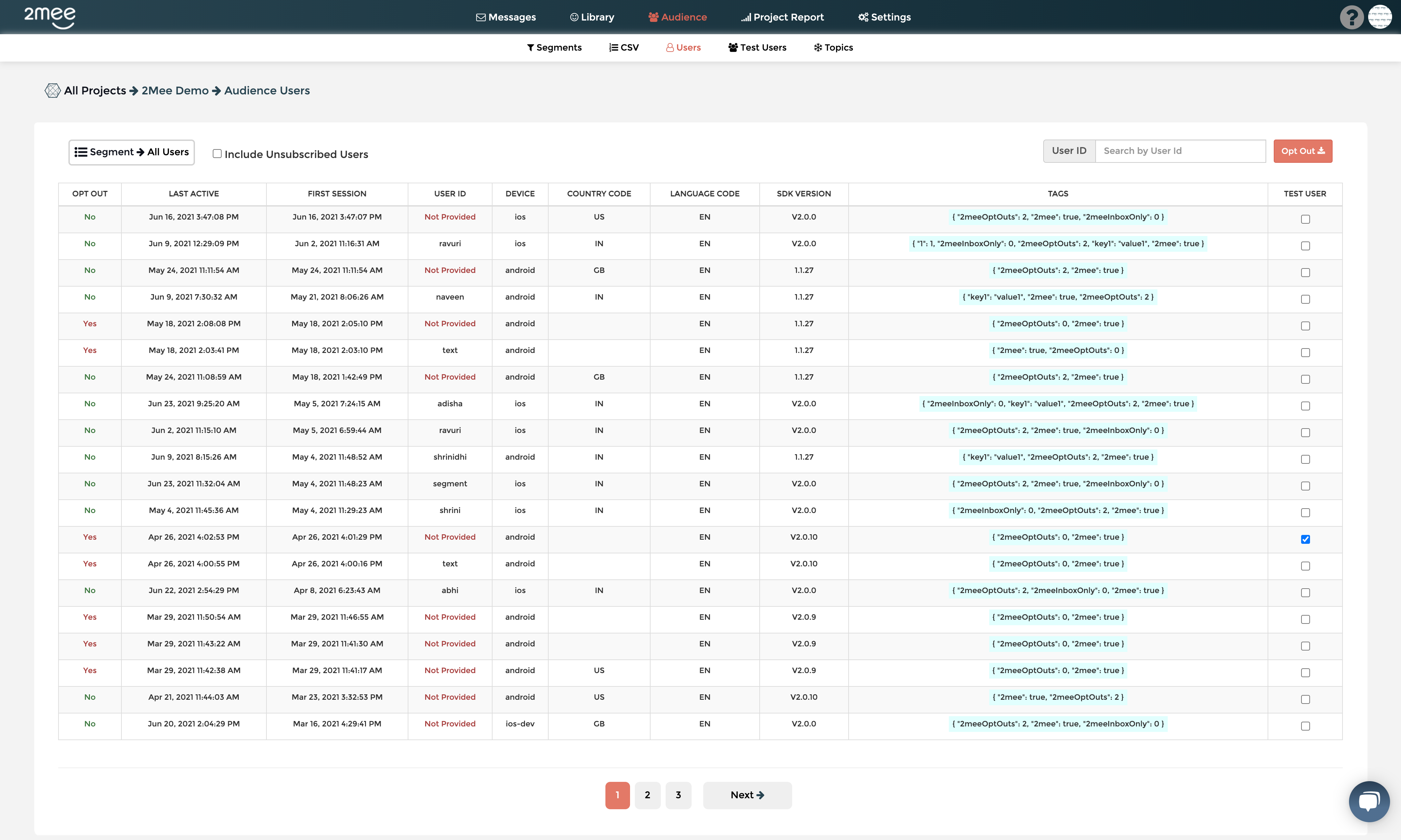Click the User ID search label
1401x840 pixels.
point(1069,151)
